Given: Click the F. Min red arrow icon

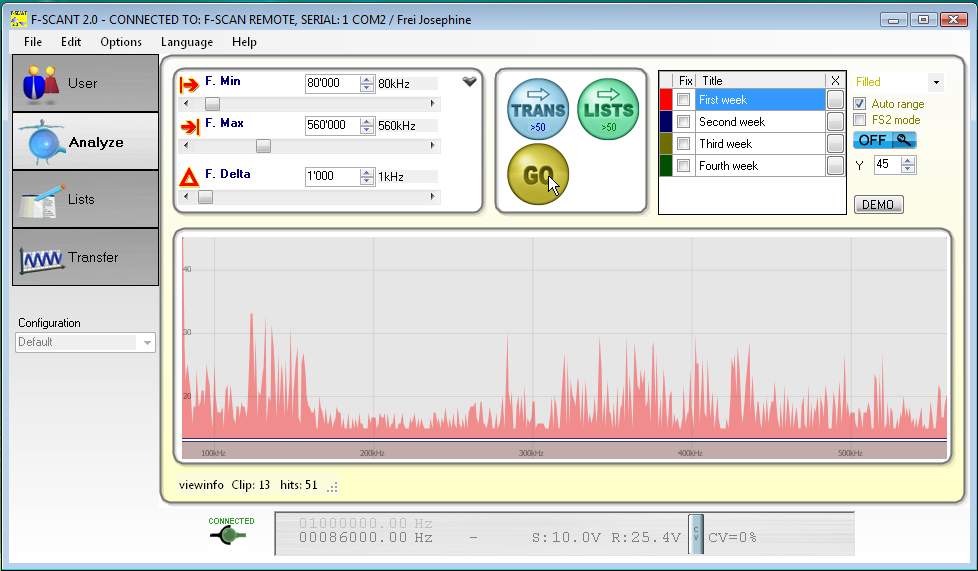Looking at the screenshot, I should click(189, 84).
